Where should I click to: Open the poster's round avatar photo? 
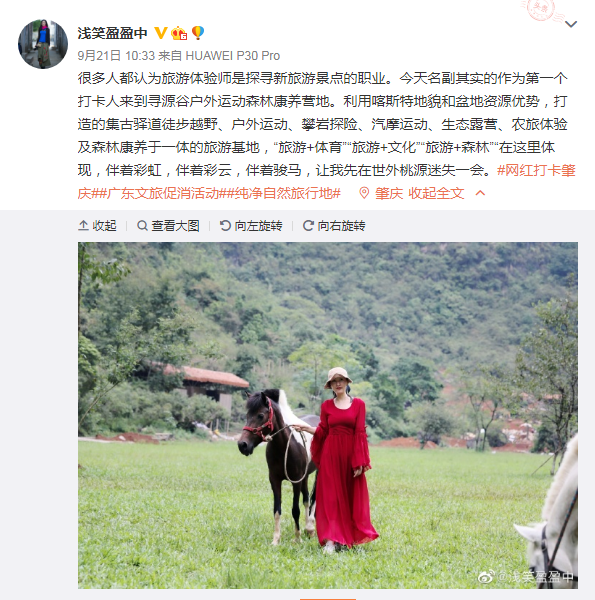(x=43, y=44)
